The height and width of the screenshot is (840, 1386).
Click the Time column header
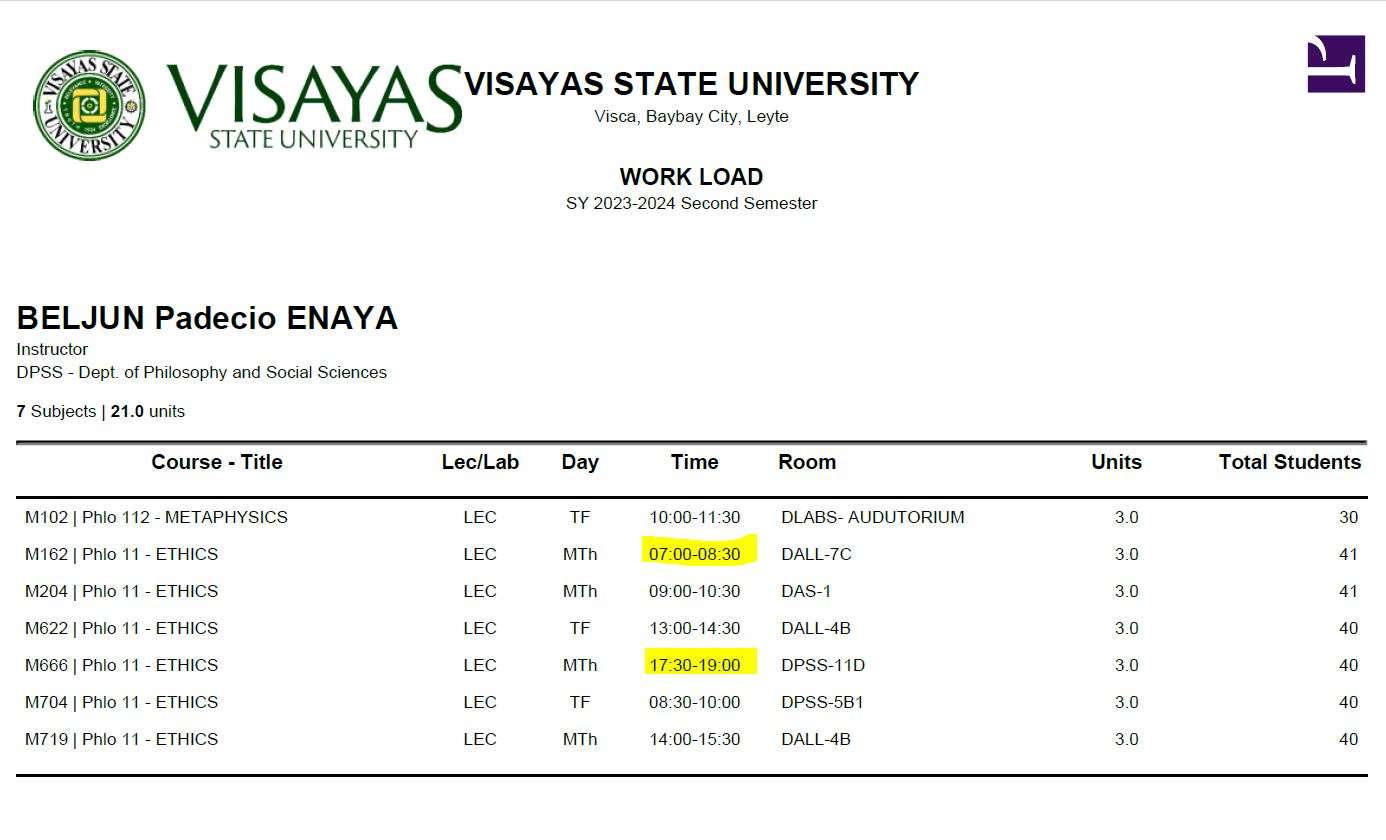click(x=694, y=462)
